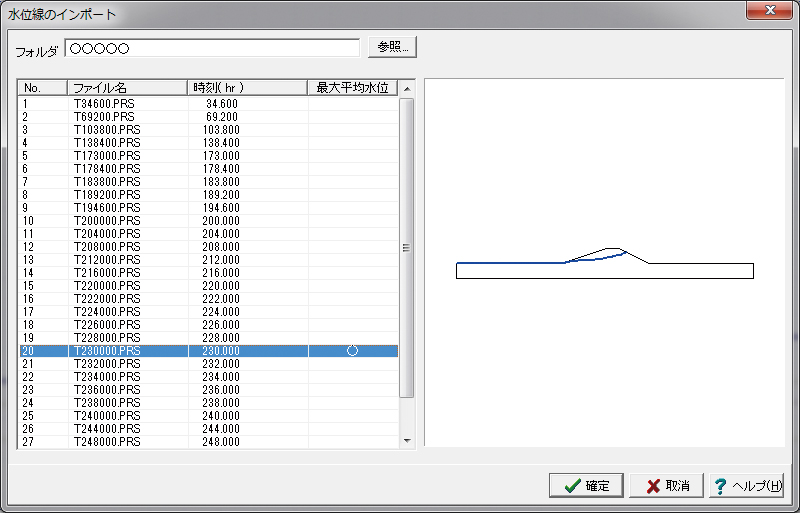Viewport: 800px width, 513px height.
Task: Click the 取消 cancel button
Action: coord(666,485)
